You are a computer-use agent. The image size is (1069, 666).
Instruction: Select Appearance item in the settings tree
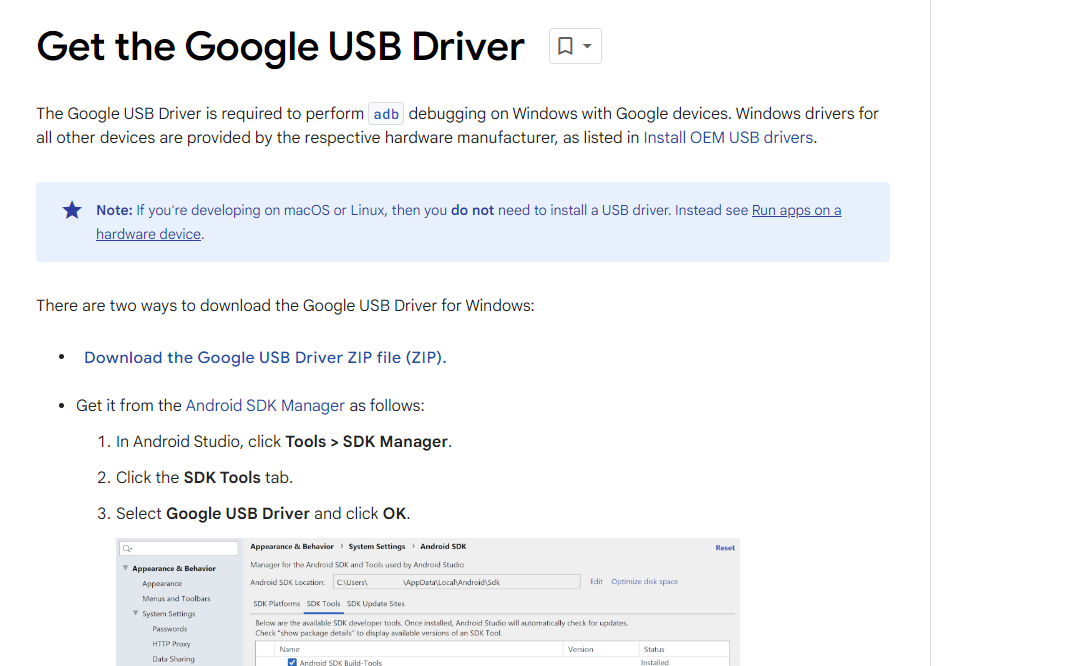162,584
